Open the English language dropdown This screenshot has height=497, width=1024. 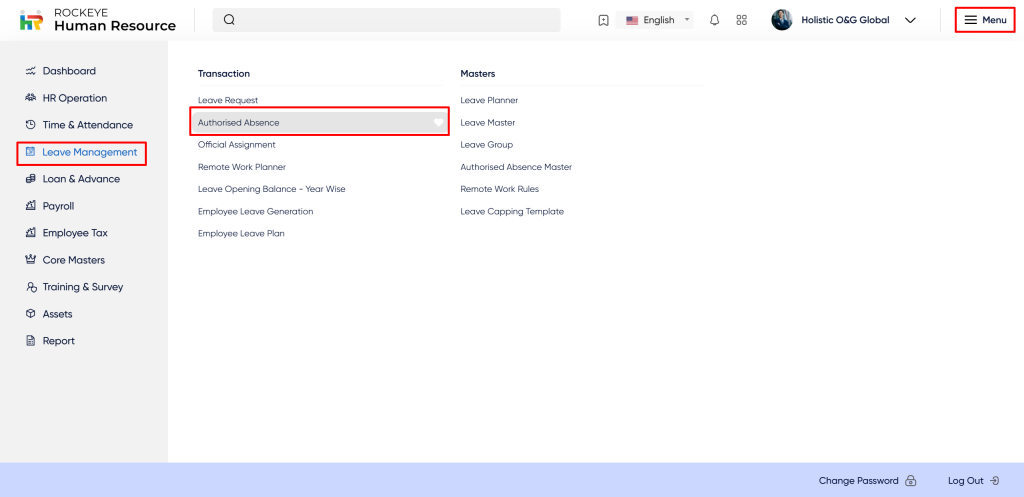pos(657,20)
